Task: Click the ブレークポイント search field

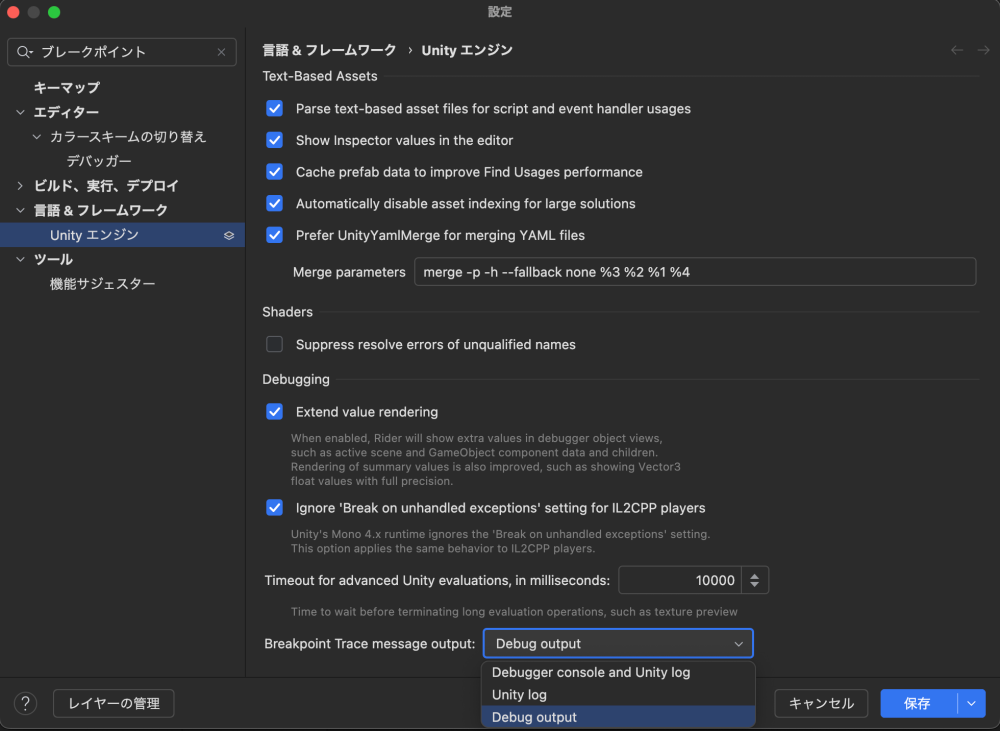Action: (121, 52)
